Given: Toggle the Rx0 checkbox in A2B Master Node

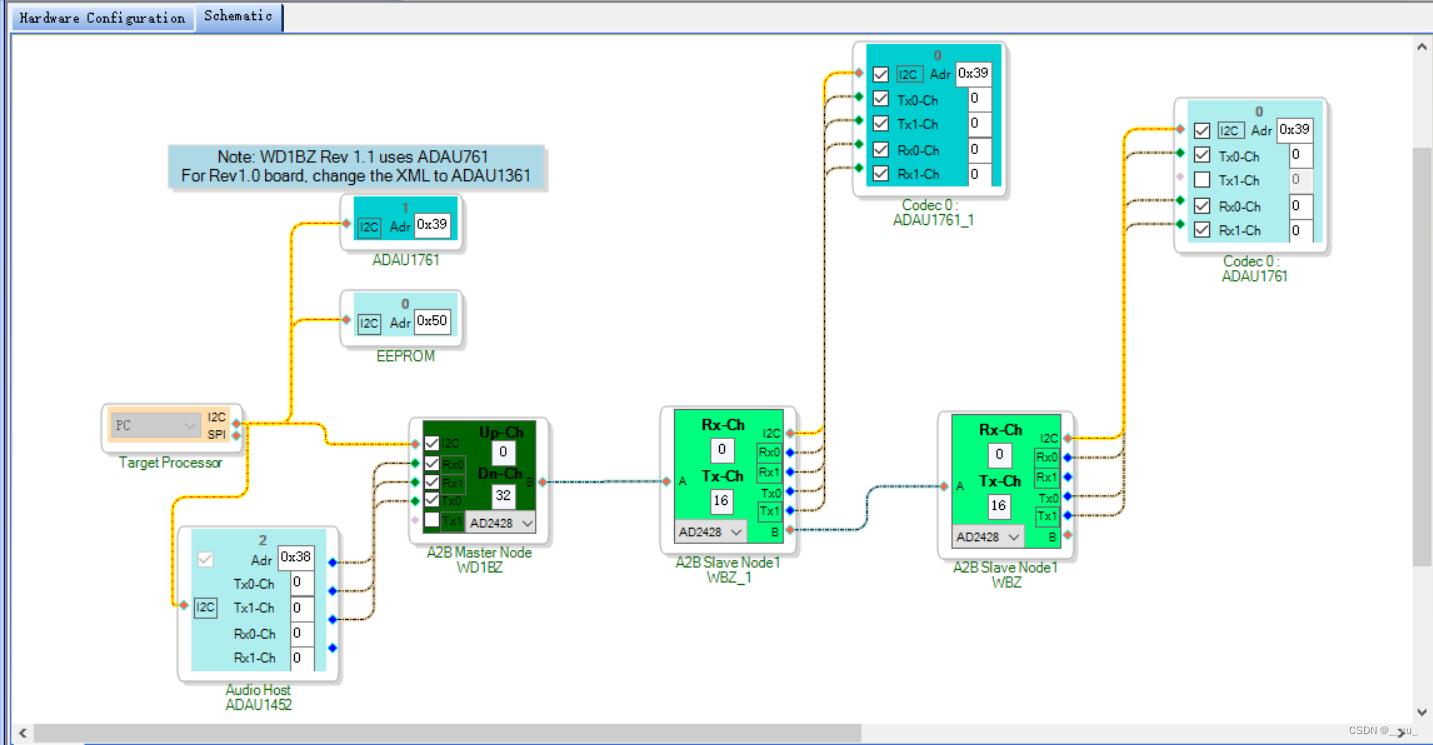Looking at the screenshot, I should [x=431, y=463].
